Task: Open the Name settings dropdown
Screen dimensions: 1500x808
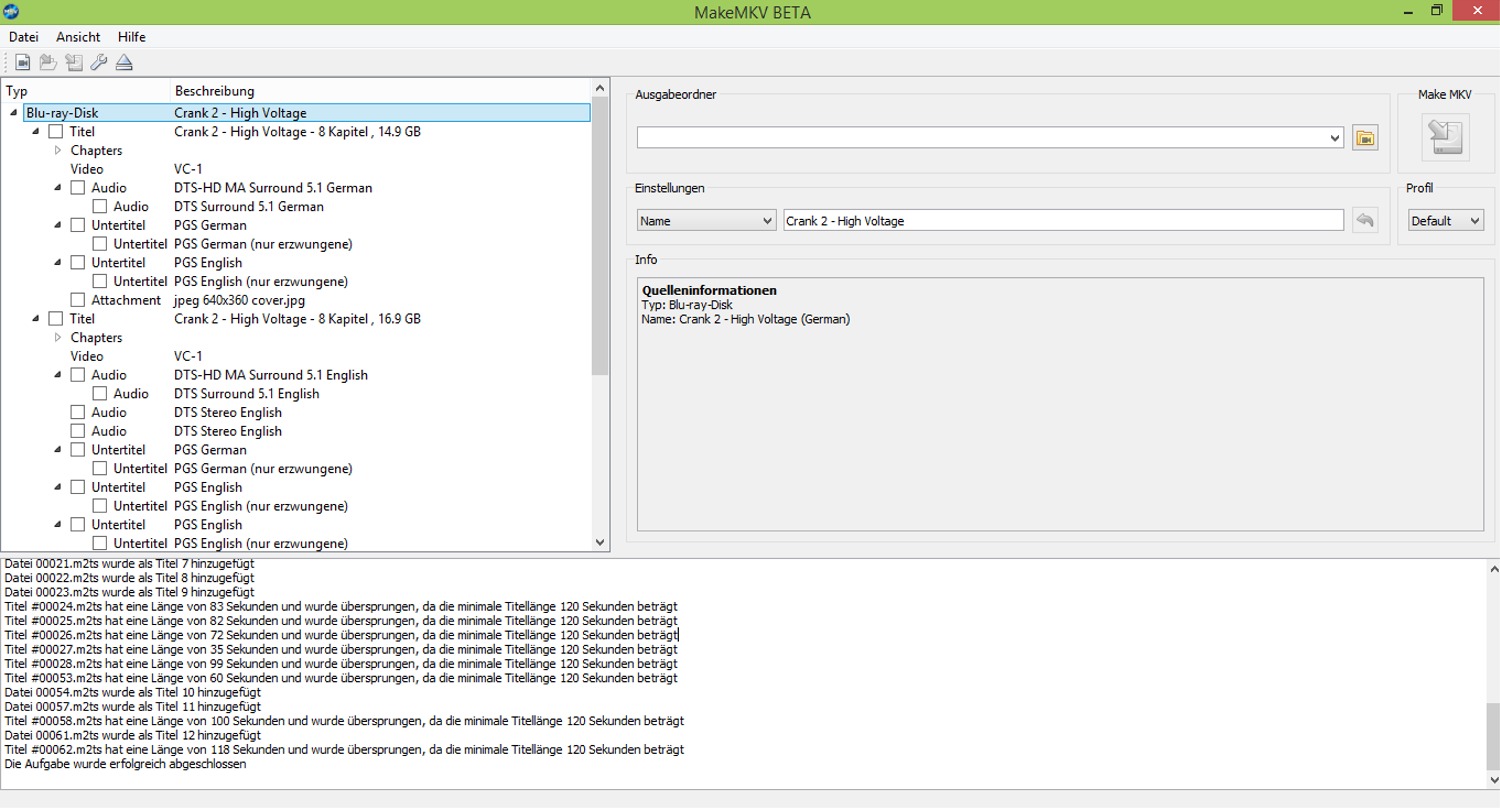Action: [x=706, y=220]
